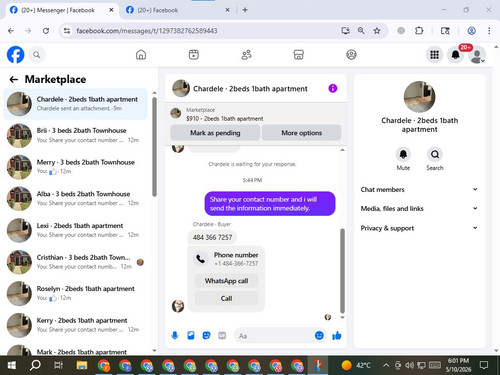The height and width of the screenshot is (375, 500).
Task: Attach a file using the photo icon
Action: click(x=191, y=335)
